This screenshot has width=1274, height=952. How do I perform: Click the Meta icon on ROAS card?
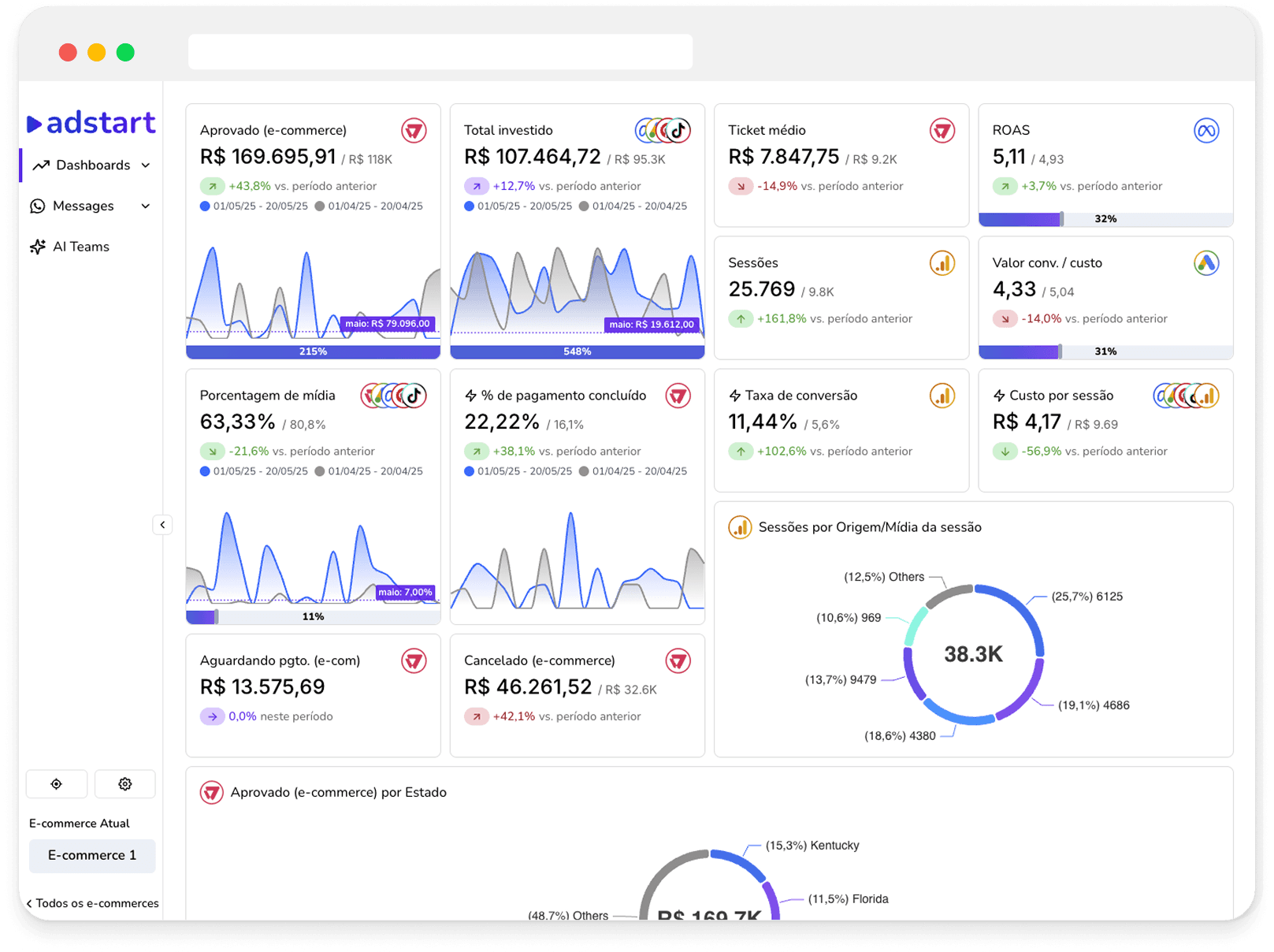1206,130
